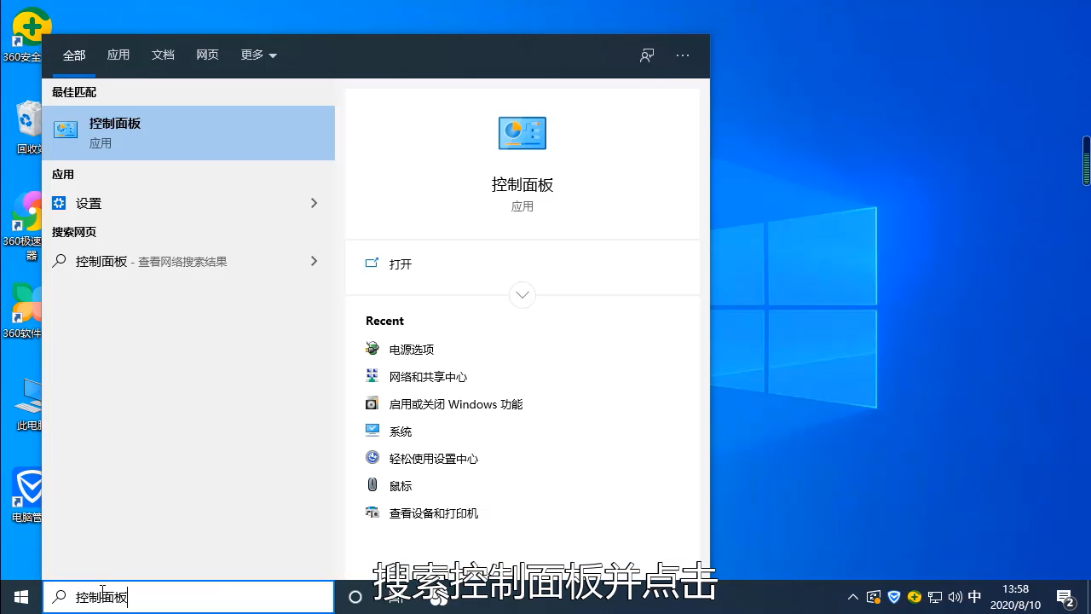Switch to the 文档 tab
This screenshot has height=614, width=1091.
163,55
